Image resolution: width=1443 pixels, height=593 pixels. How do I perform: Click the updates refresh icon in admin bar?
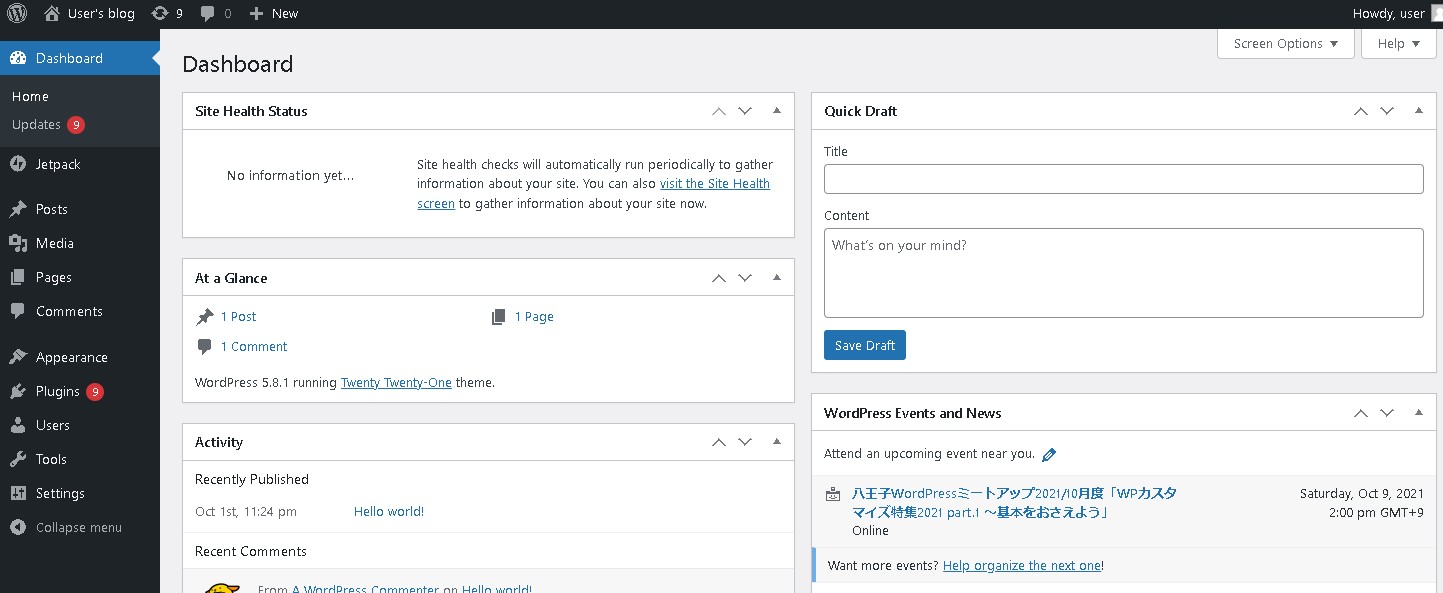(x=158, y=13)
